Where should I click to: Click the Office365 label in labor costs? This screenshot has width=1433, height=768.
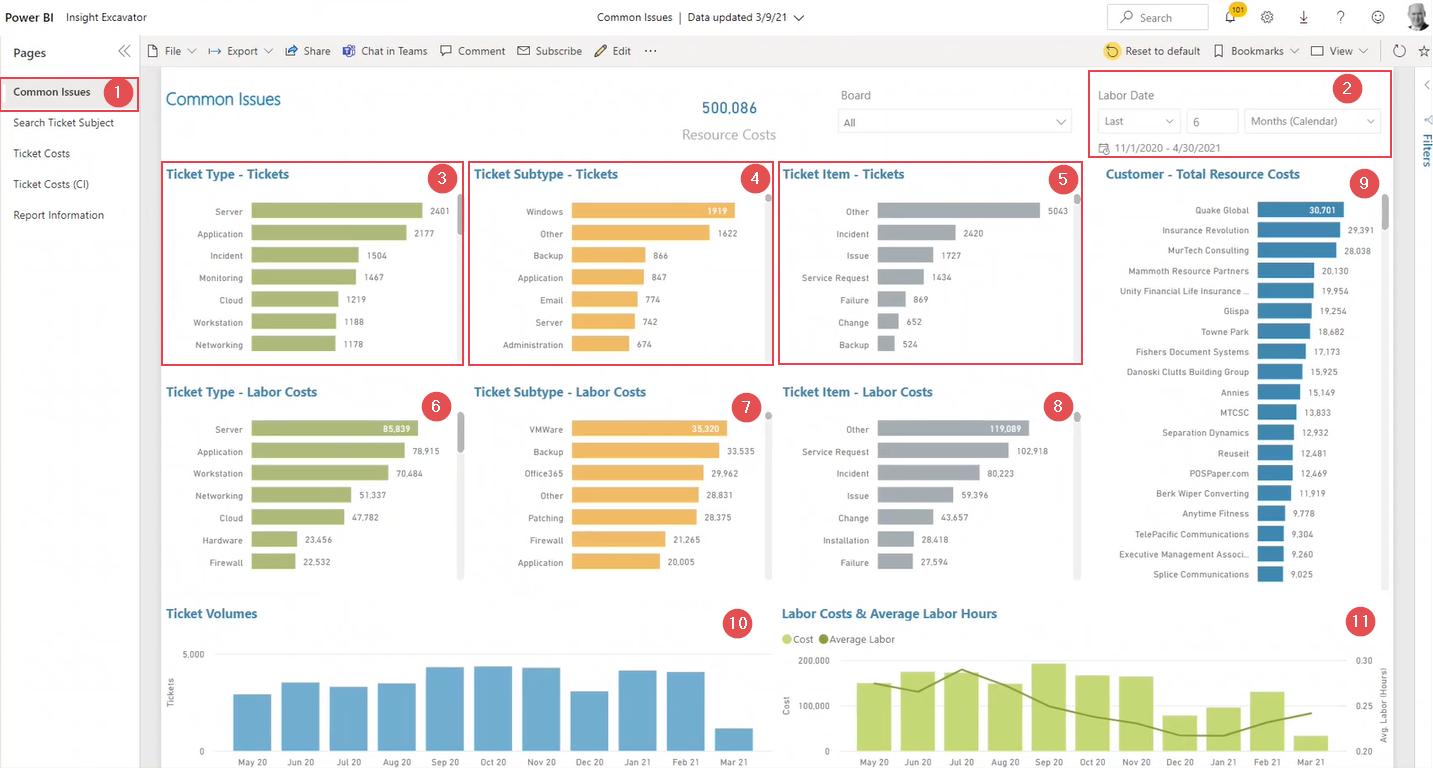pyautogui.click(x=546, y=474)
